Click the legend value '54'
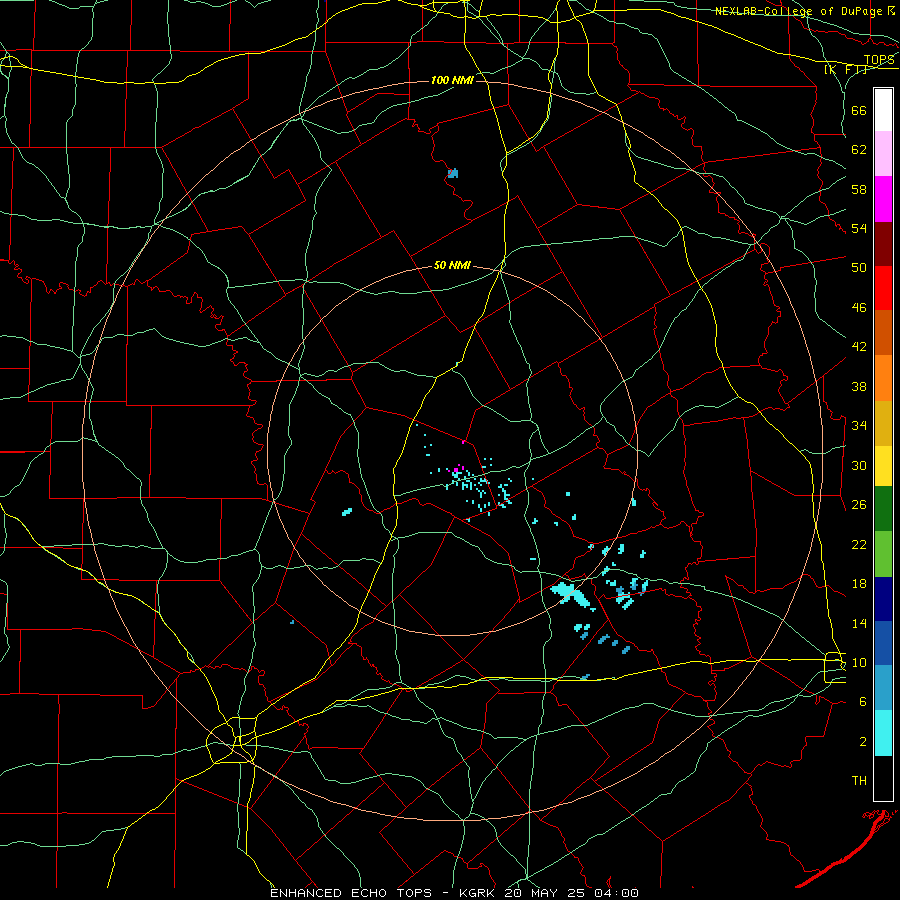The image size is (900, 900). tap(859, 228)
